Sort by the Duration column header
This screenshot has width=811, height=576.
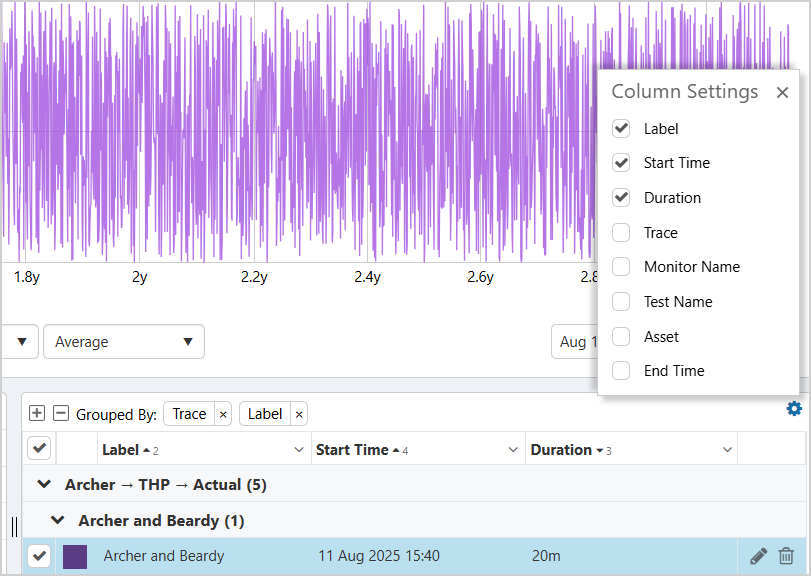pyautogui.click(x=561, y=450)
